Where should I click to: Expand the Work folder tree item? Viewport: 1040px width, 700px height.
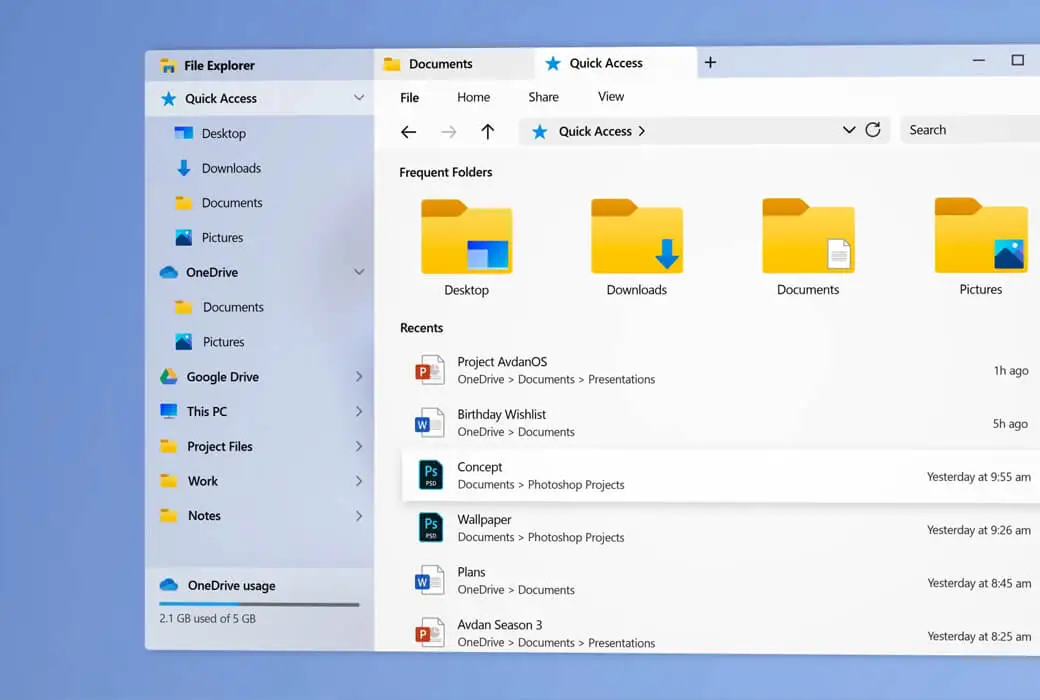coord(359,480)
